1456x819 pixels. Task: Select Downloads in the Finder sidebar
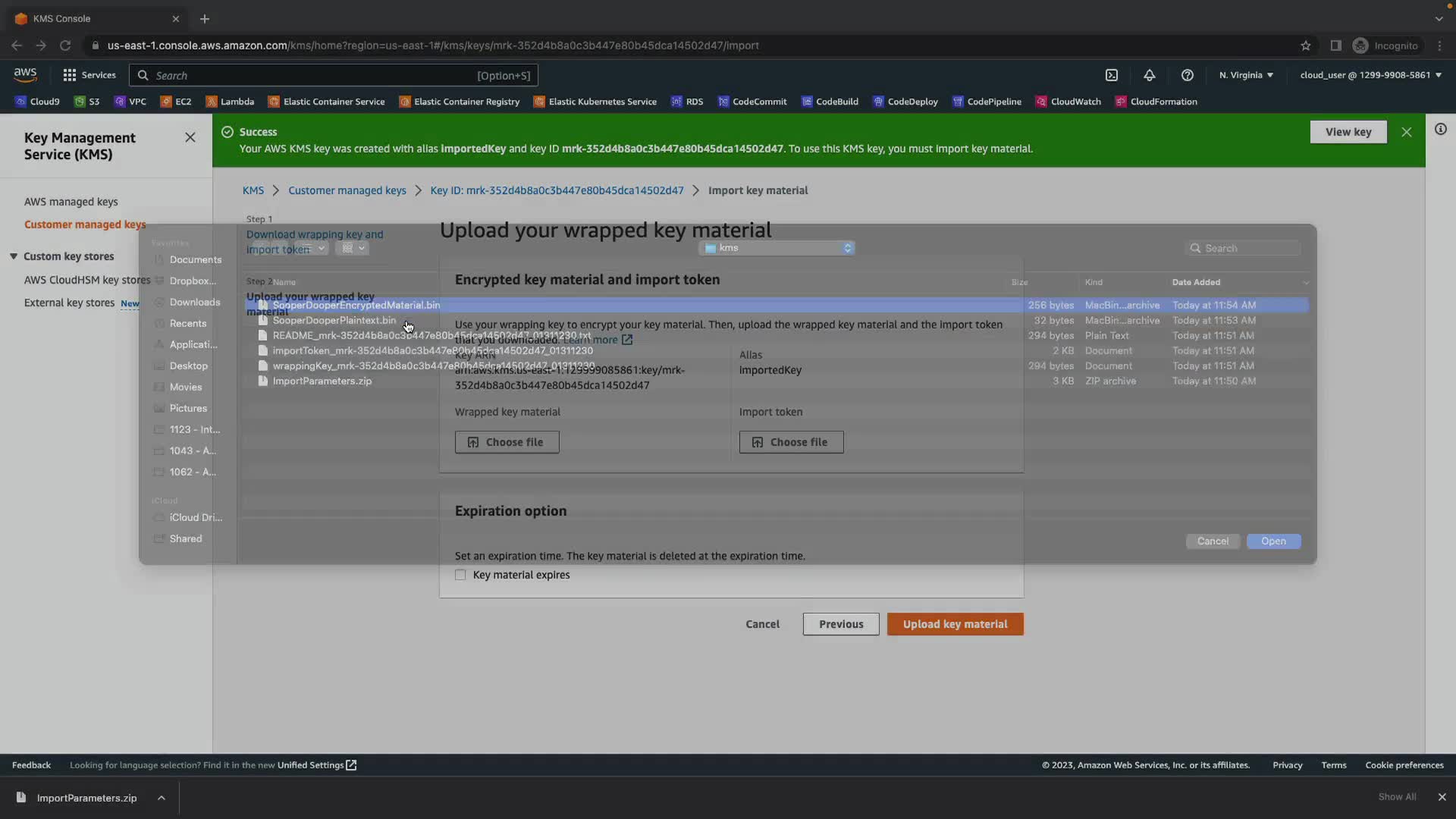coord(194,302)
